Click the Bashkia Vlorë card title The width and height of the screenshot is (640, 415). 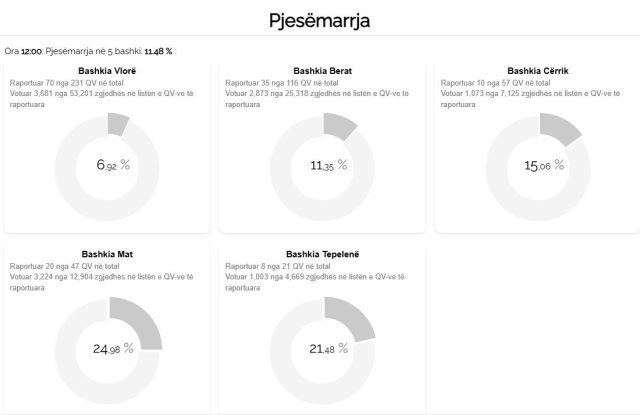click(x=106, y=71)
